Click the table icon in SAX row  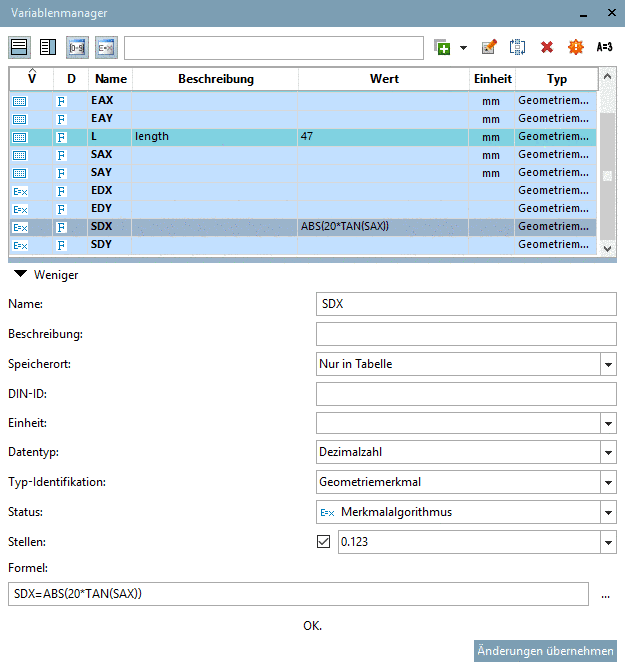coord(20,155)
